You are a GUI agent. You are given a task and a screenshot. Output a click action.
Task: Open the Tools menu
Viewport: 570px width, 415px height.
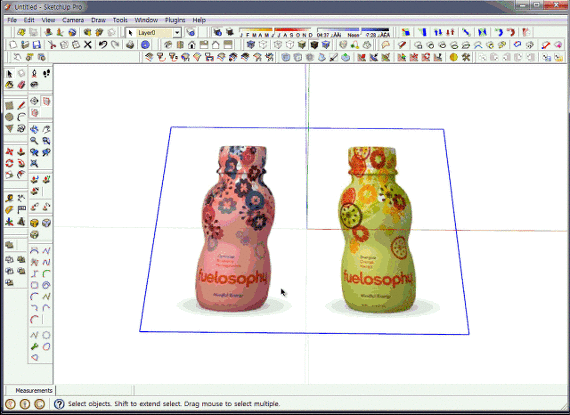point(120,20)
